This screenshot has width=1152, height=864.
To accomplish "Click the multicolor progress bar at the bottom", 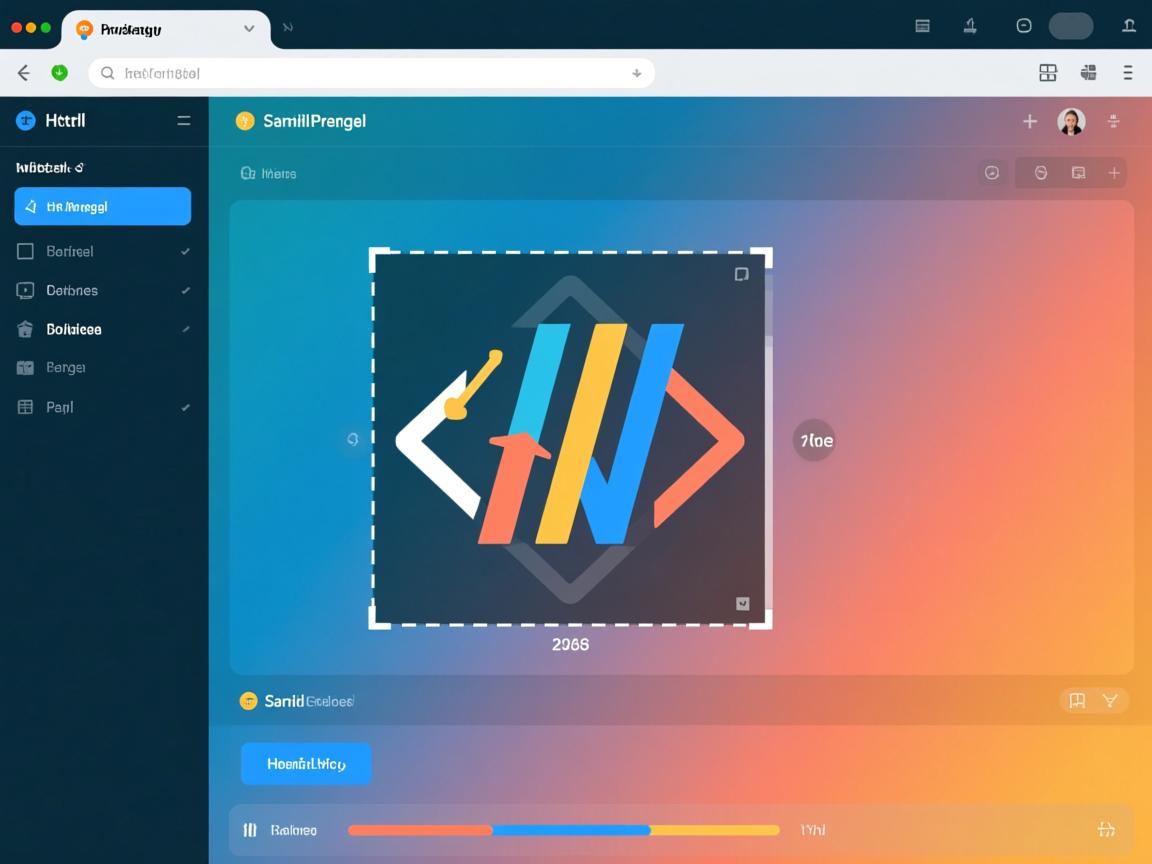I will click(x=563, y=830).
